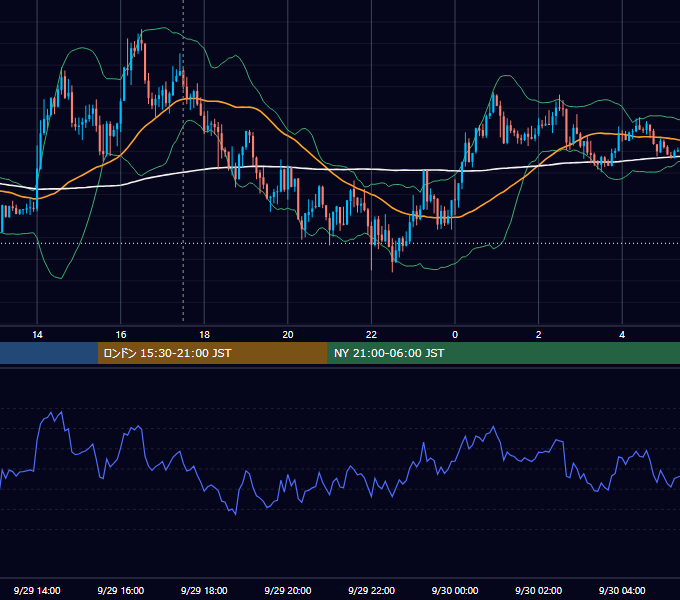Click the 9/29 20:00 date label

click(x=288, y=590)
